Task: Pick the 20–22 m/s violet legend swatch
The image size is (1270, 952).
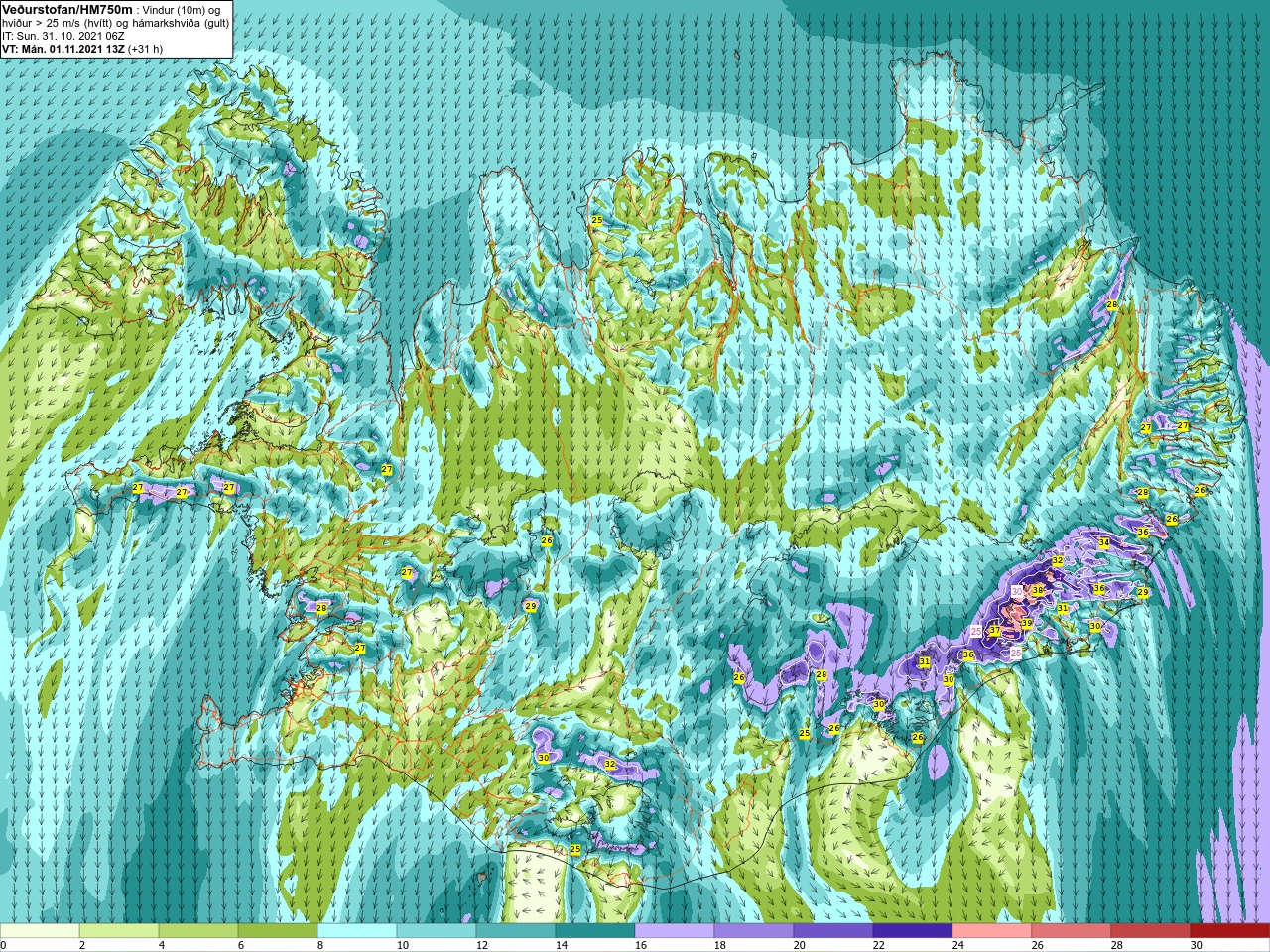Action: 833,931
